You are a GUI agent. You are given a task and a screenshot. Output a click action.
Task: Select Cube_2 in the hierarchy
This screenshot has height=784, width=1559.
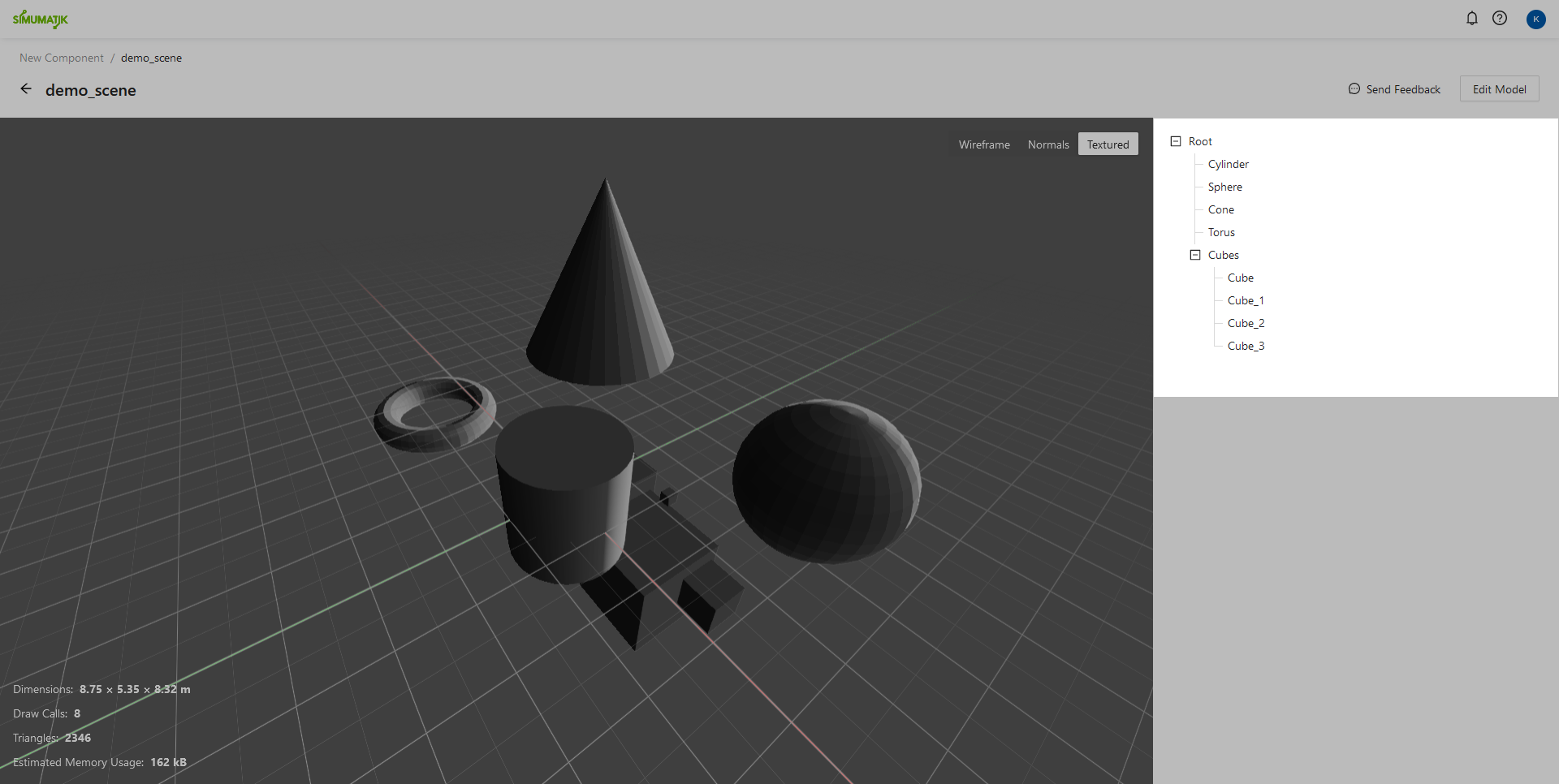tap(1246, 323)
